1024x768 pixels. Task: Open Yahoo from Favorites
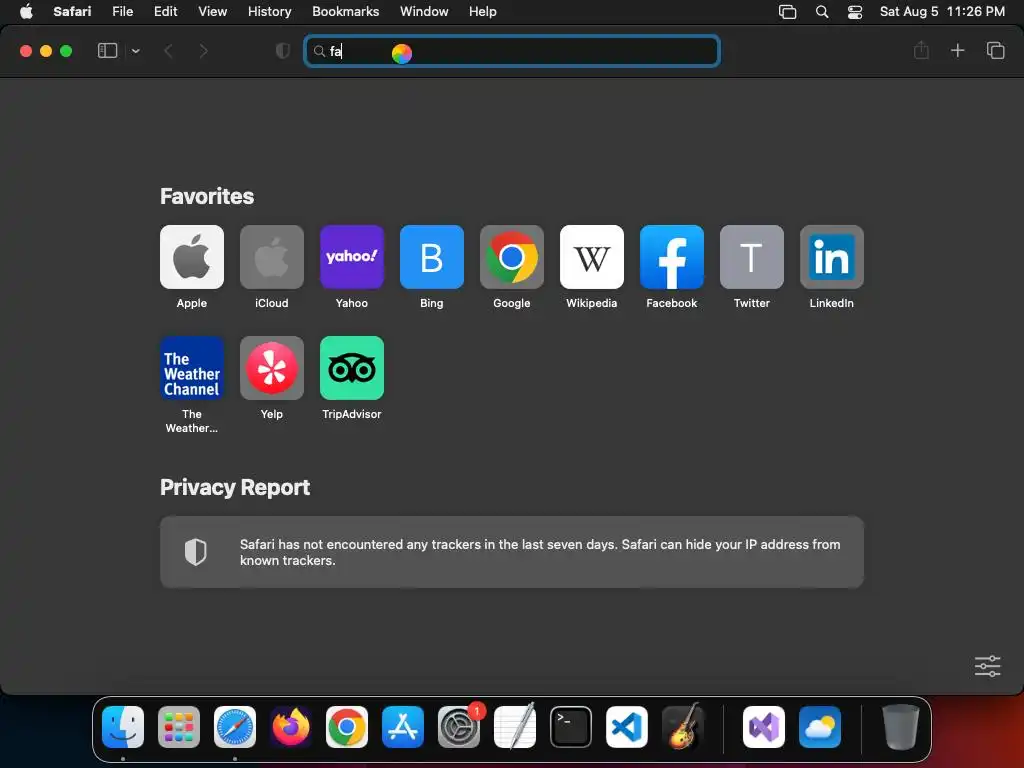coord(351,257)
